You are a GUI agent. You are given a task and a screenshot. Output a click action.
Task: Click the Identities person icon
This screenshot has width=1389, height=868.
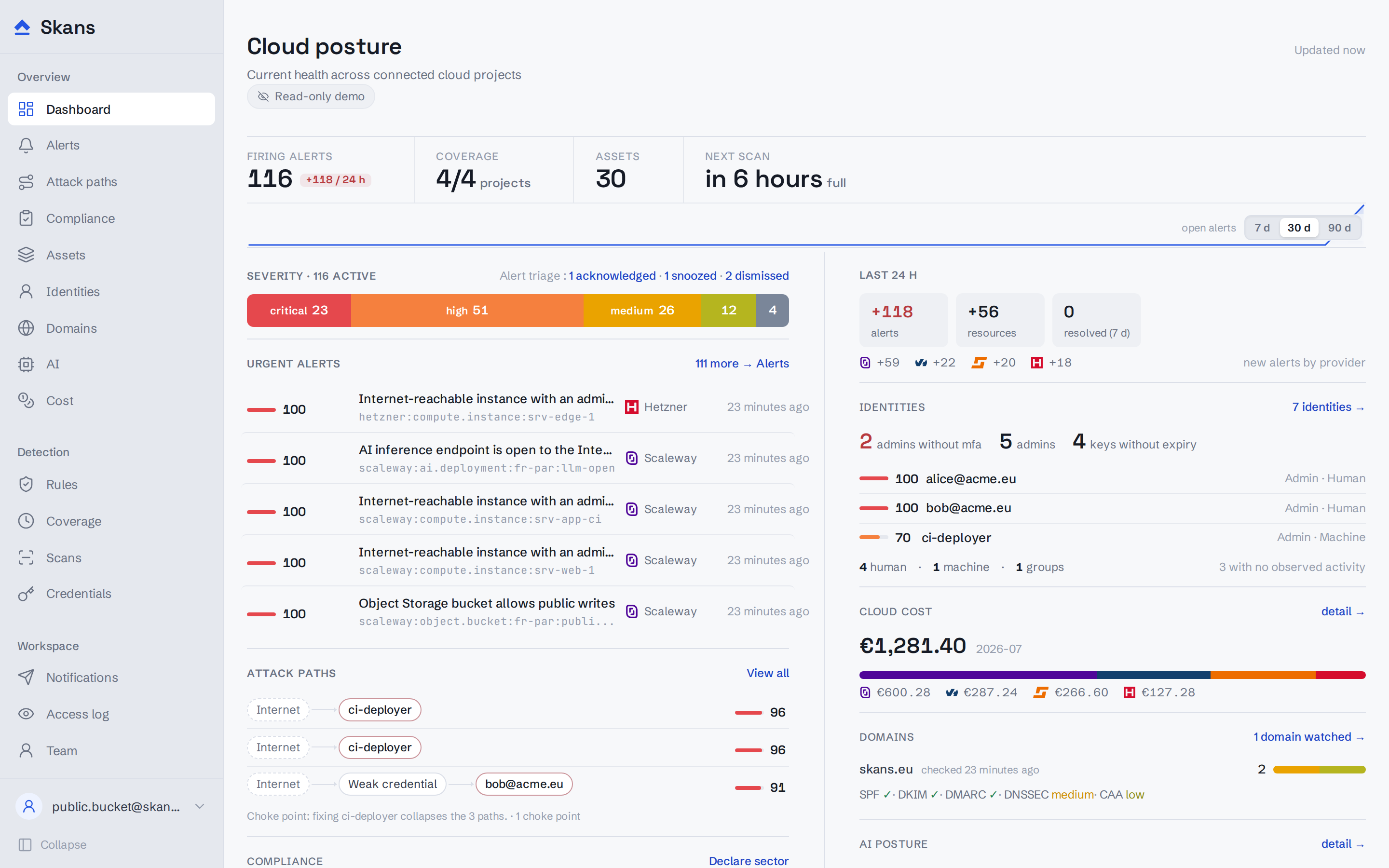26,292
